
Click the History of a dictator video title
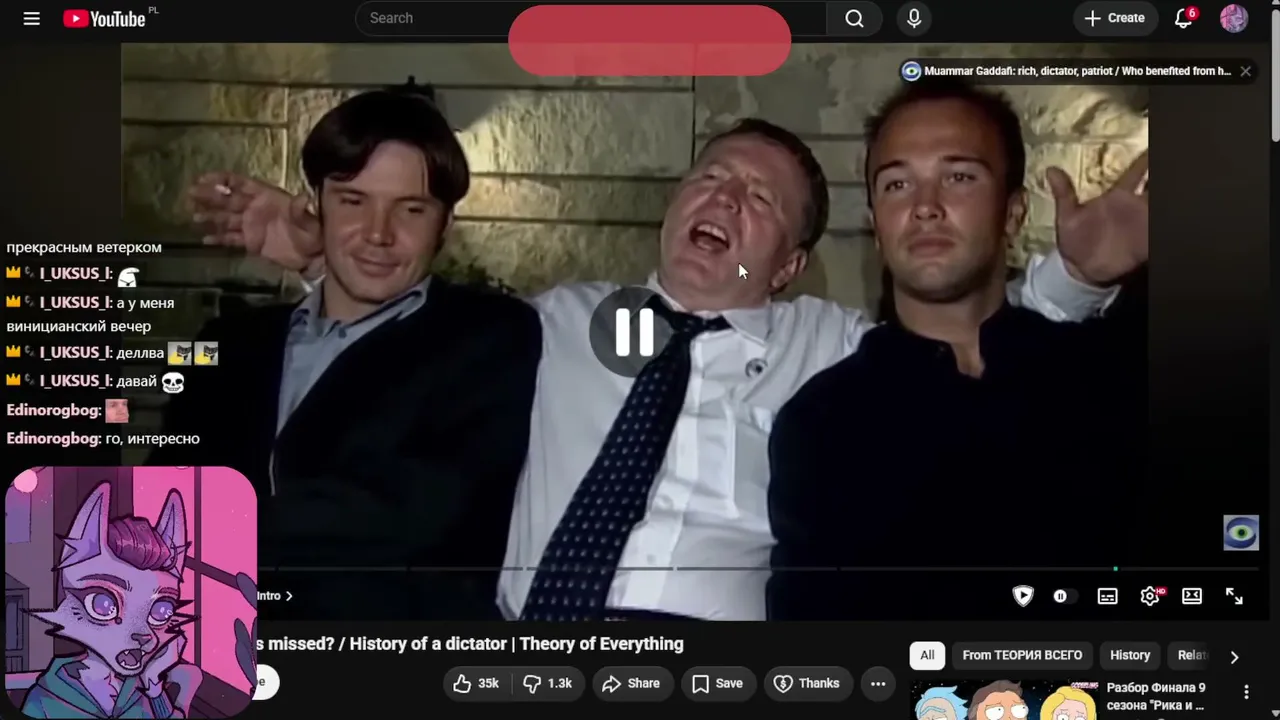coord(470,644)
